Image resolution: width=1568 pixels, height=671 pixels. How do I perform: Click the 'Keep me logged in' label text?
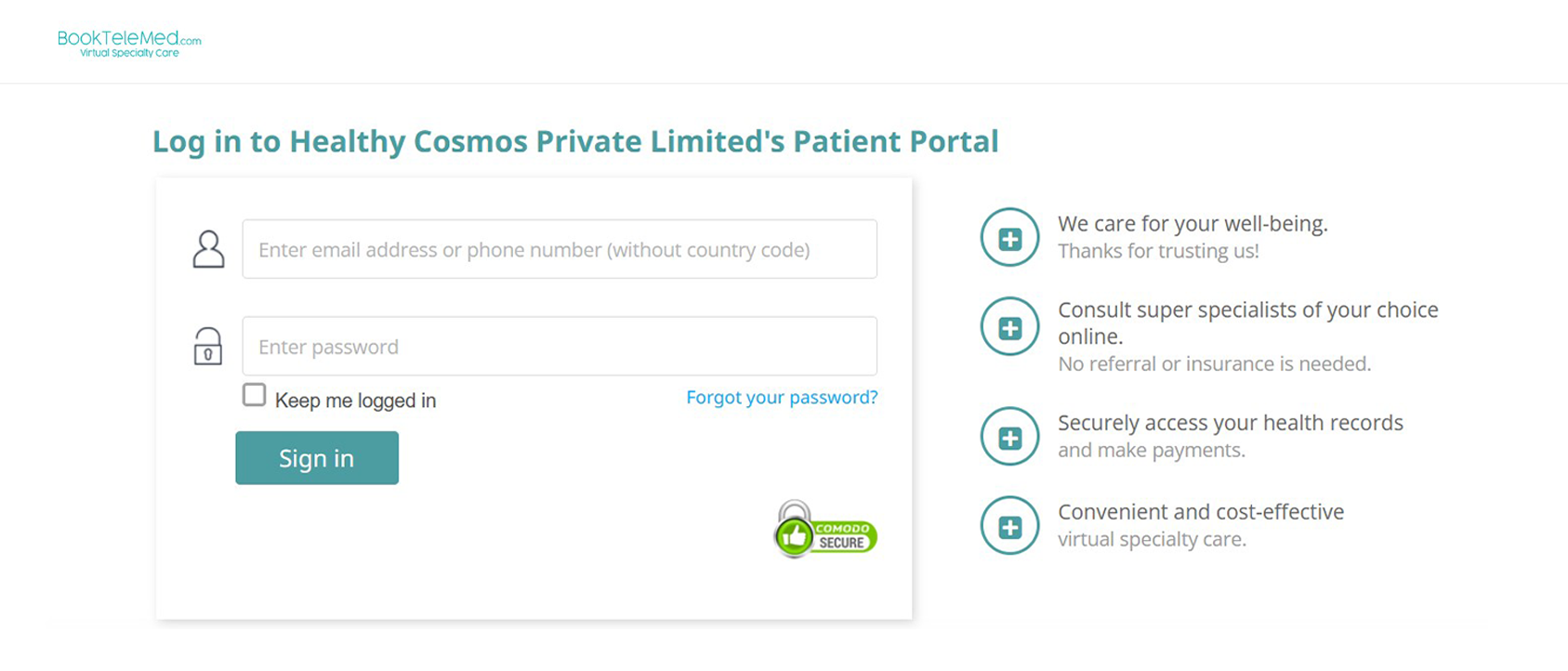click(x=355, y=401)
